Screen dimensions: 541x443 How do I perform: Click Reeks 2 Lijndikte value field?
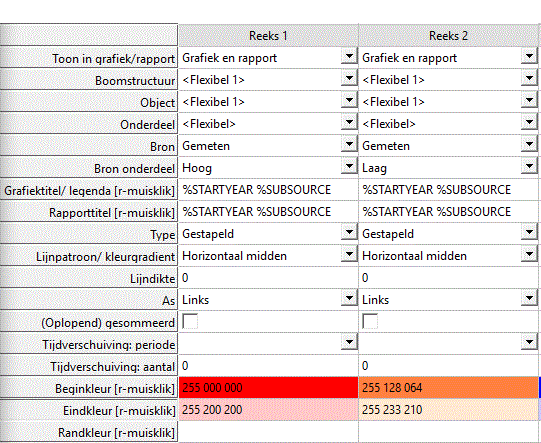click(x=449, y=277)
